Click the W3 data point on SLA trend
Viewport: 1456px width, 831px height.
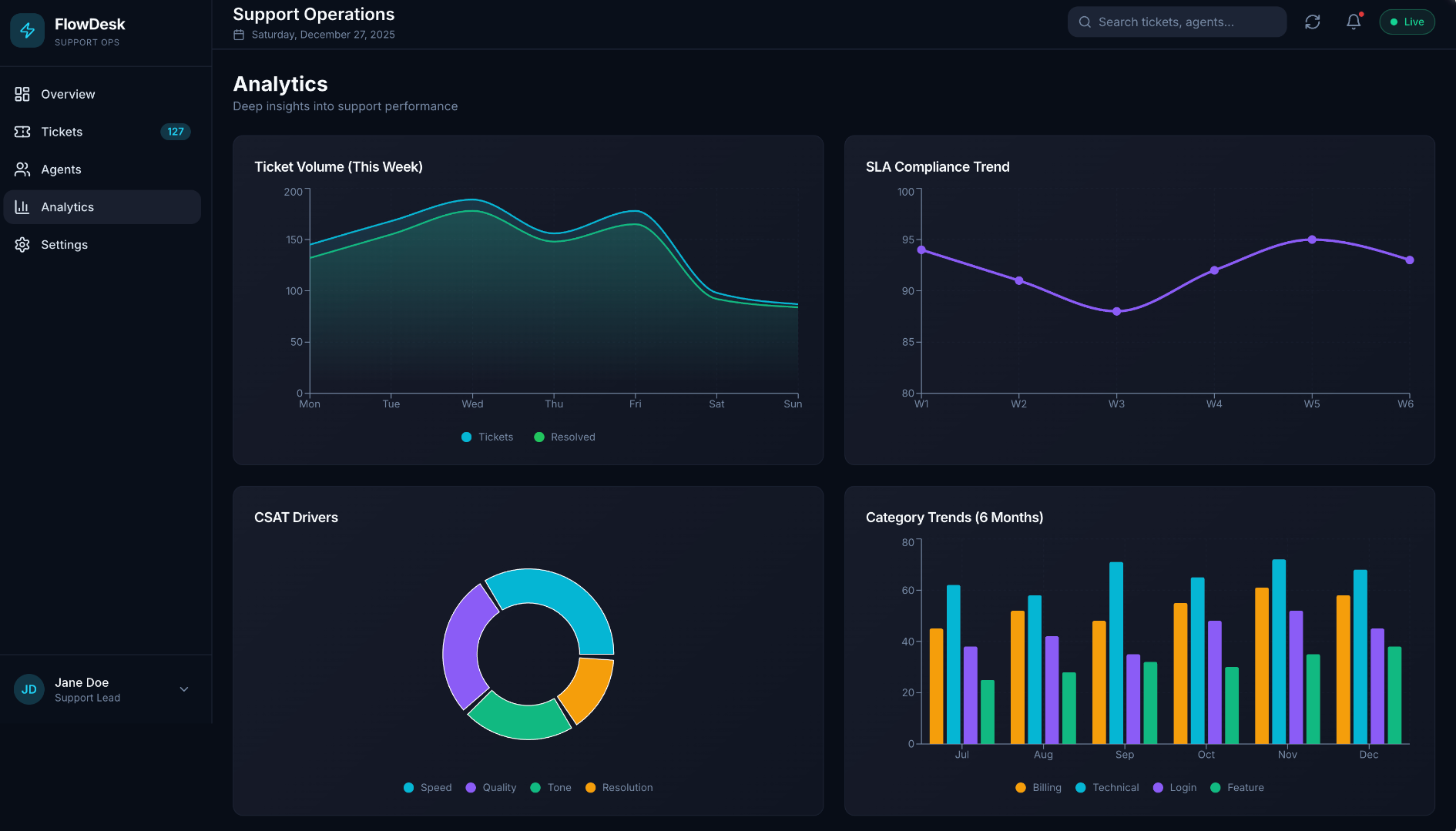pyautogui.click(x=1116, y=311)
